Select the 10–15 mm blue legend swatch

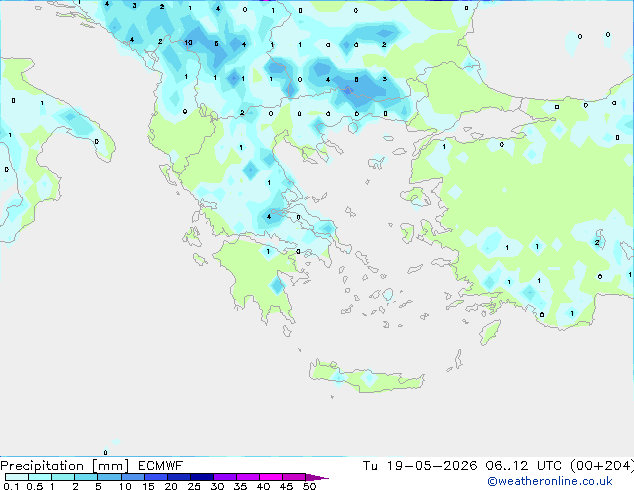pos(133,477)
